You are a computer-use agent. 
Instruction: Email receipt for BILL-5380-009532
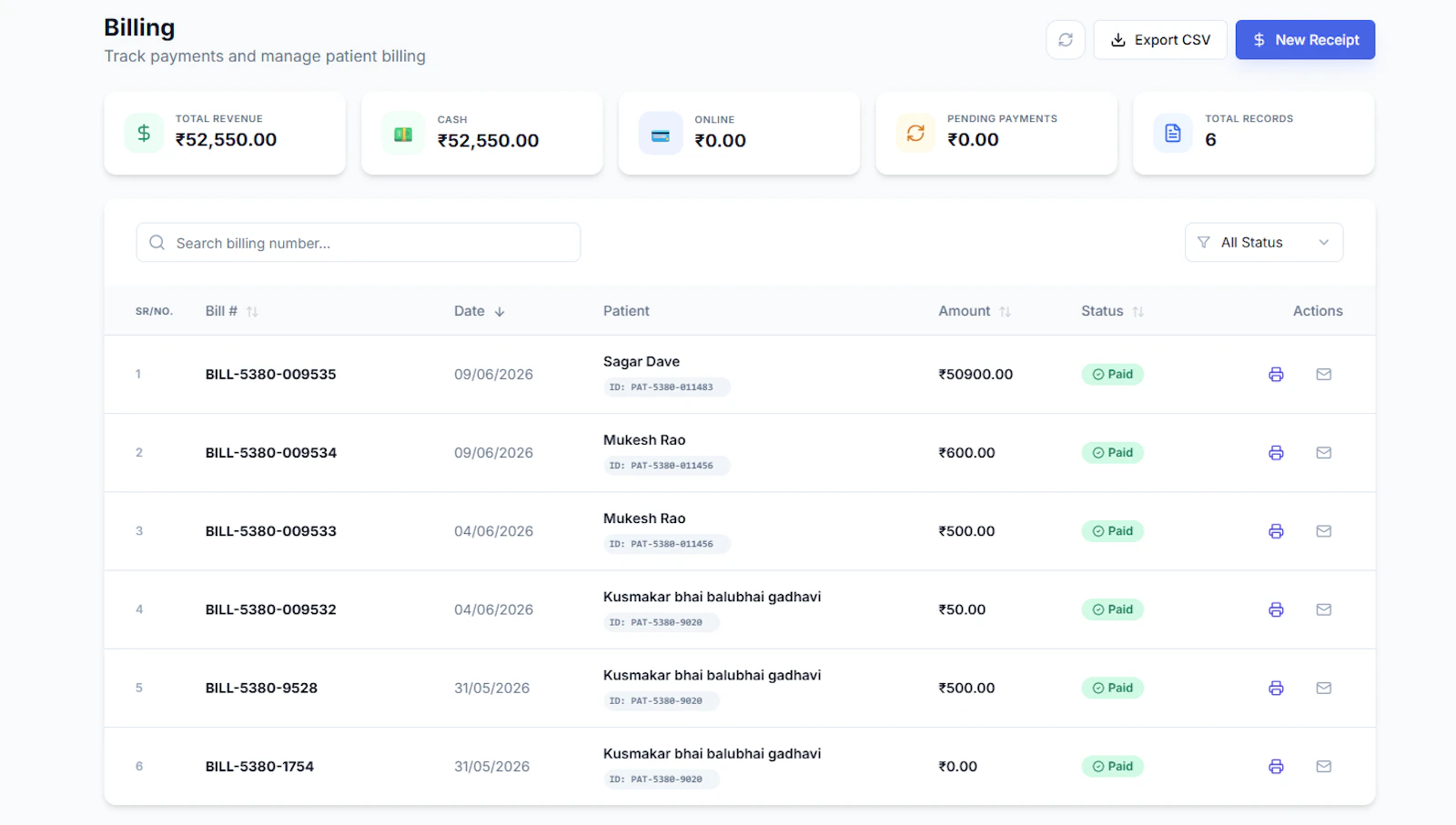1324,609
